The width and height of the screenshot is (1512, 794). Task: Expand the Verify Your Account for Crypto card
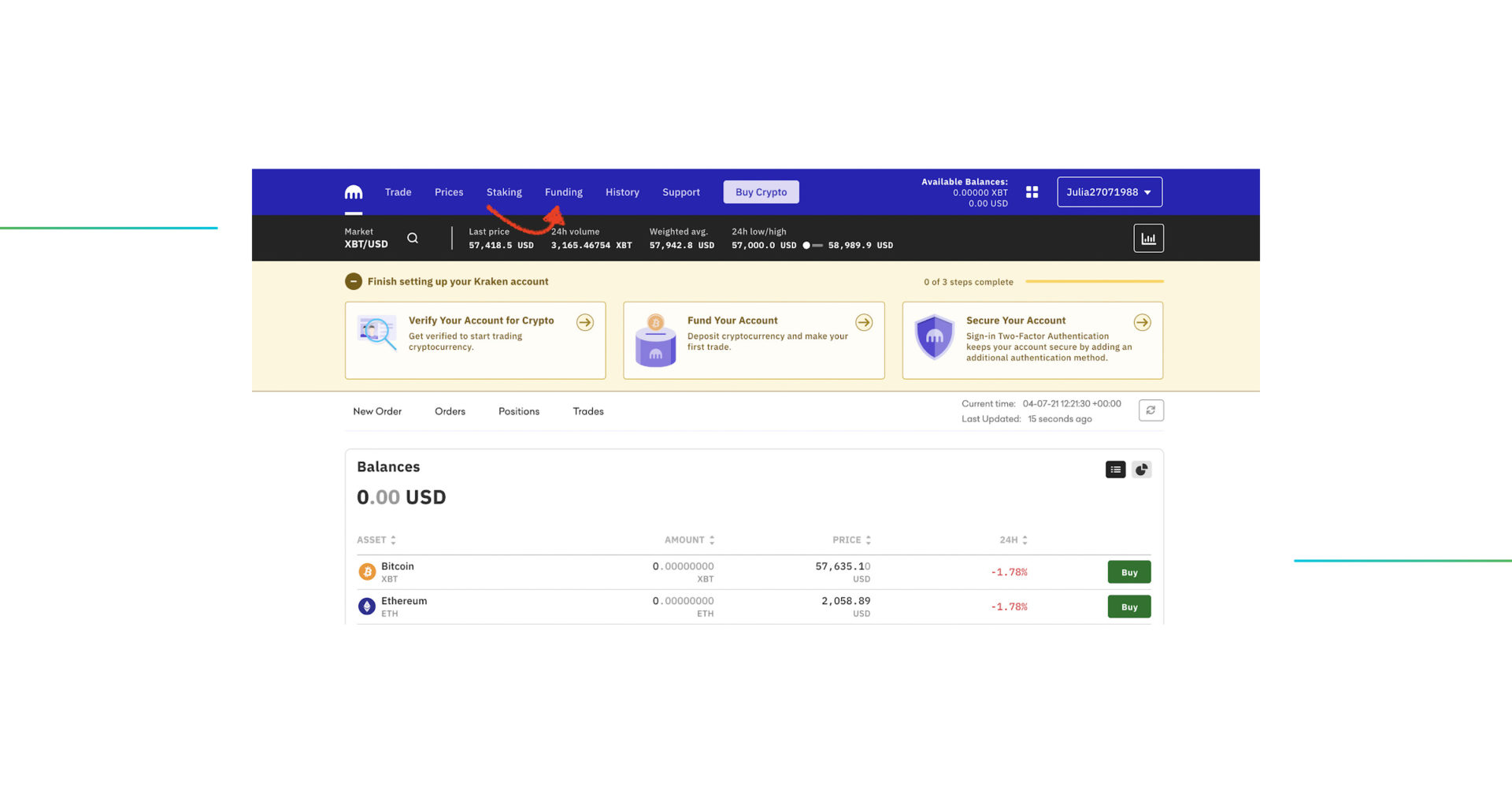pyautogui.click(x=584, y=322)
